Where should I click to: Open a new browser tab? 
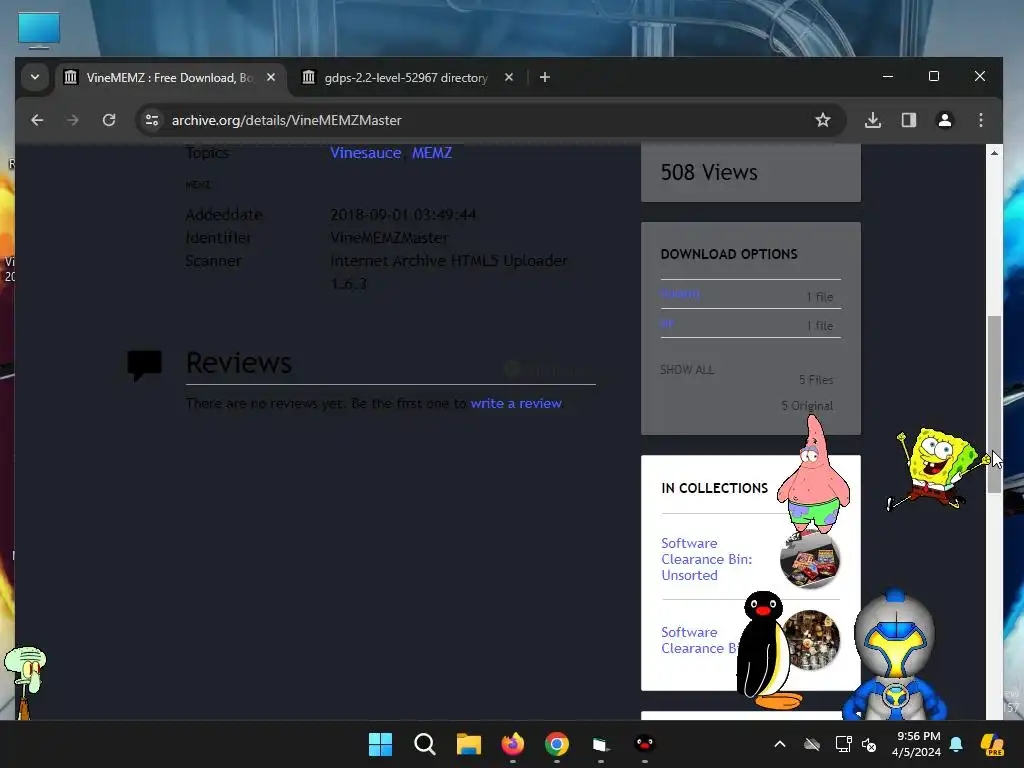(545, 77)
